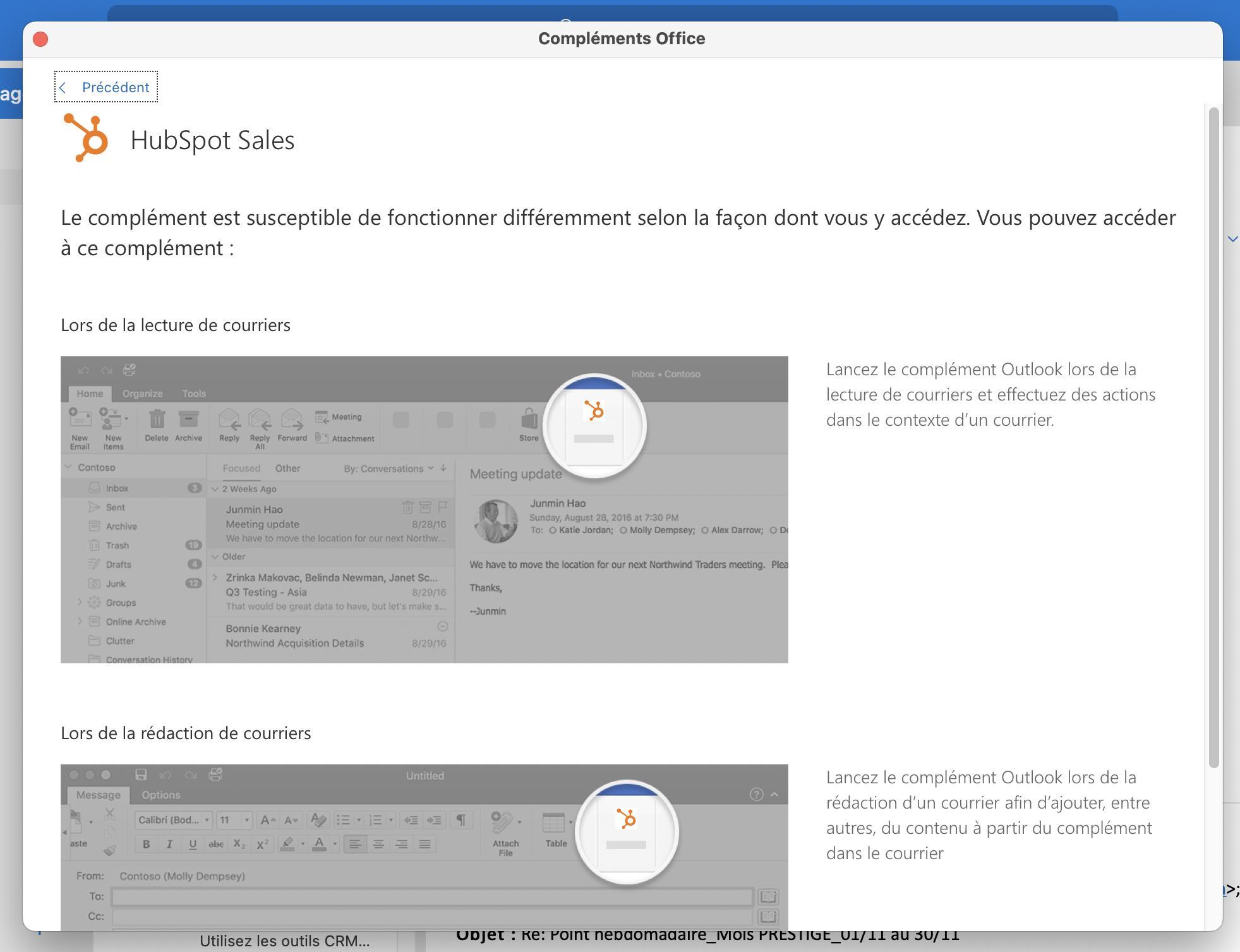Toggle Underline button in compose preview
The height and width of the screenshot is (952, 1240).
coord(193,845)
